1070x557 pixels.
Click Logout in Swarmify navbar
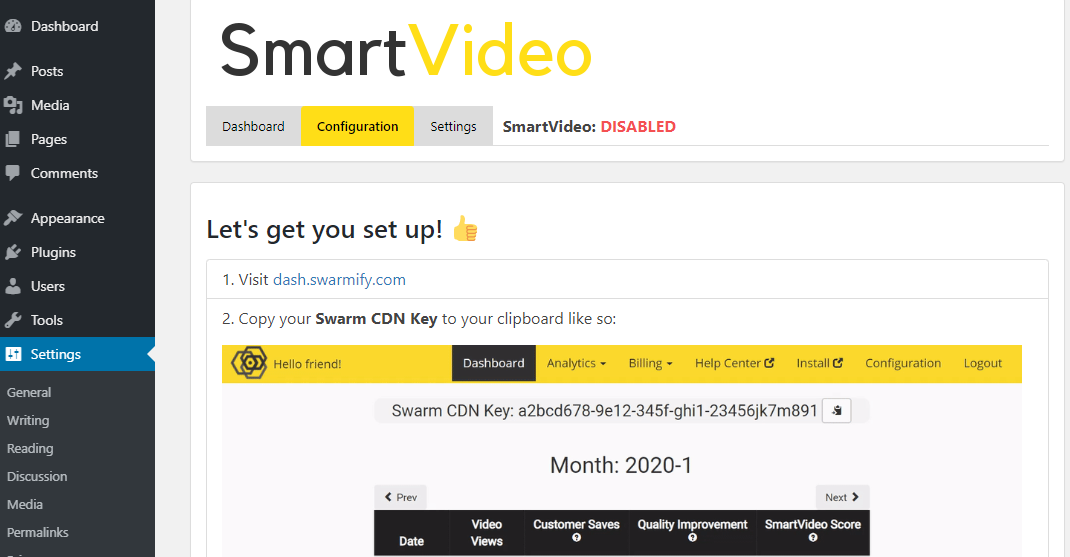pos(983,363)
